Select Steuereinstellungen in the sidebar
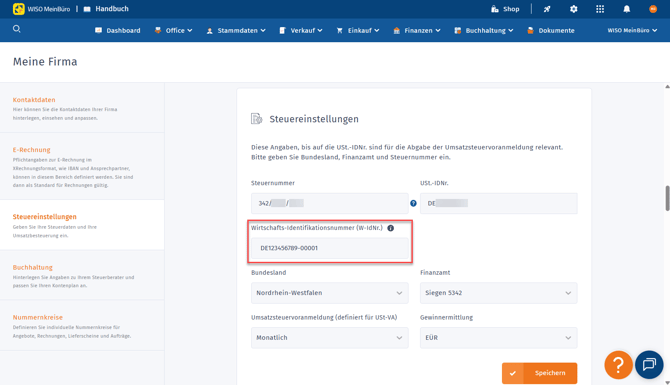 44,217
